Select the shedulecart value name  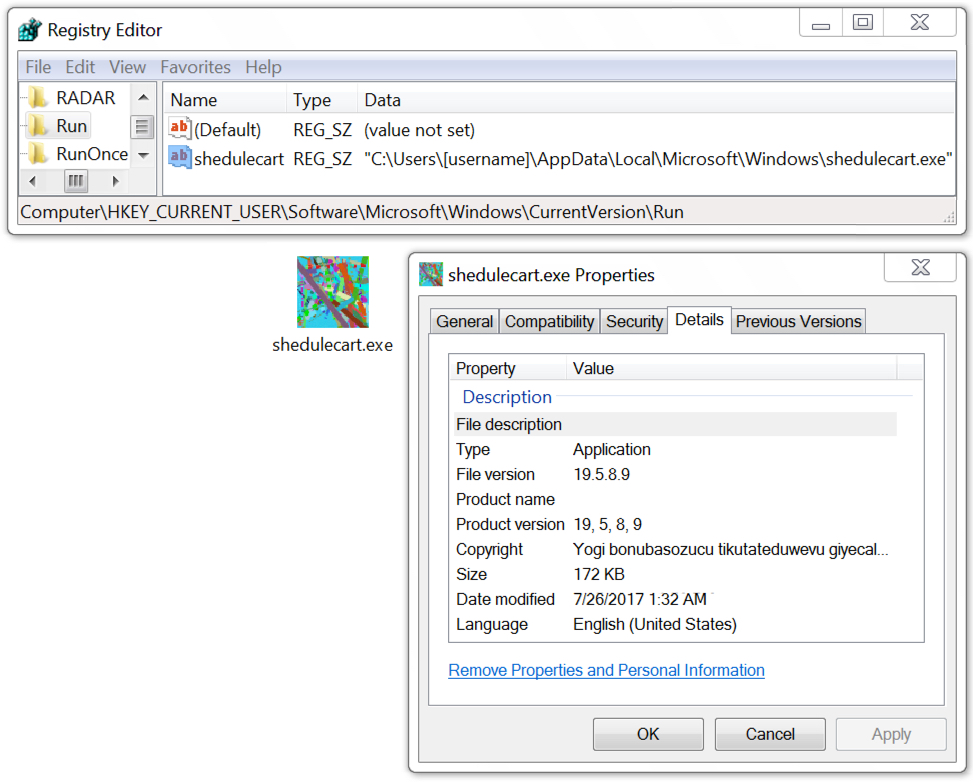tap(239, 159)
